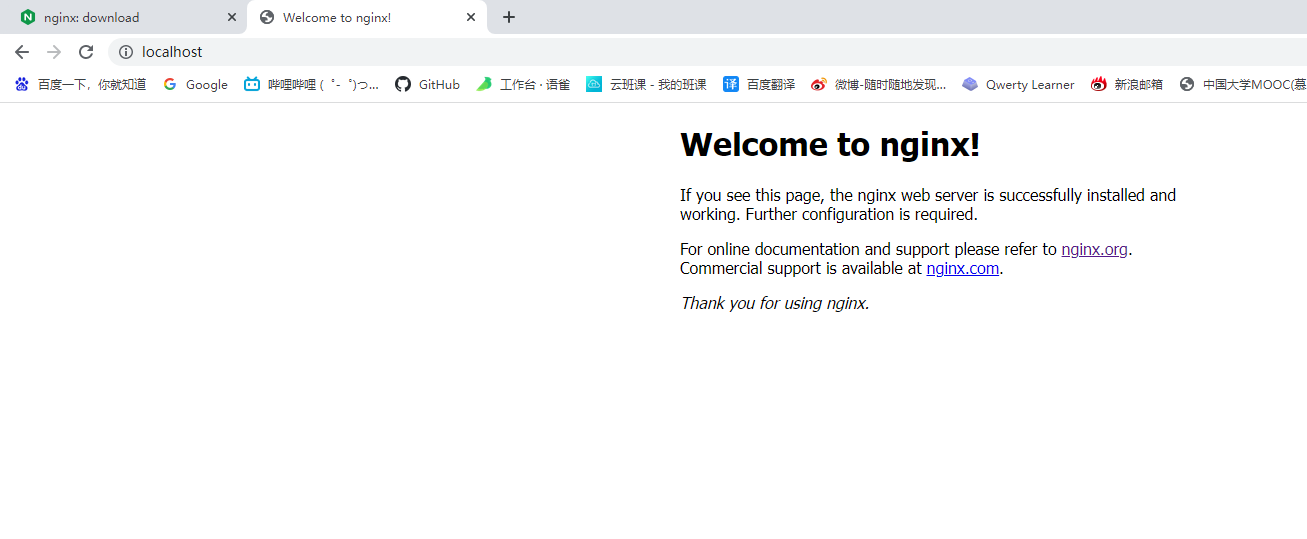This screenshot has height=539, width=1307.
Task: Close the 'nginx: download' tab
Action: pyautogui.click(x=232, y=17)
